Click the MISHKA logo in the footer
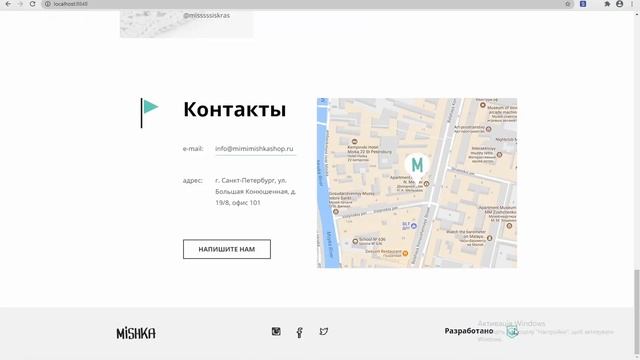 click(x=136, y=333)
